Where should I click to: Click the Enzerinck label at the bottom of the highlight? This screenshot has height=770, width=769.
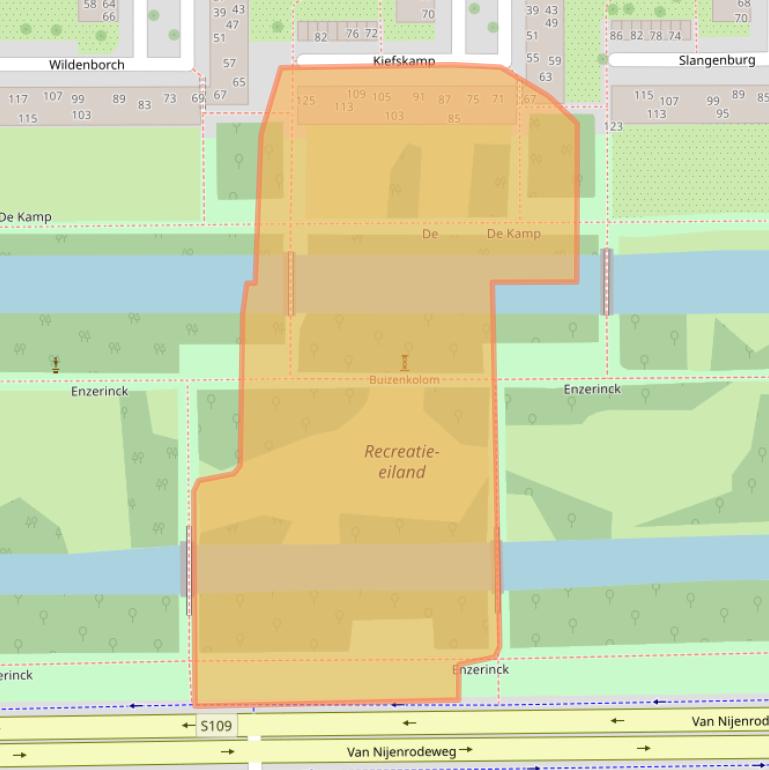[x=481, y=669]
